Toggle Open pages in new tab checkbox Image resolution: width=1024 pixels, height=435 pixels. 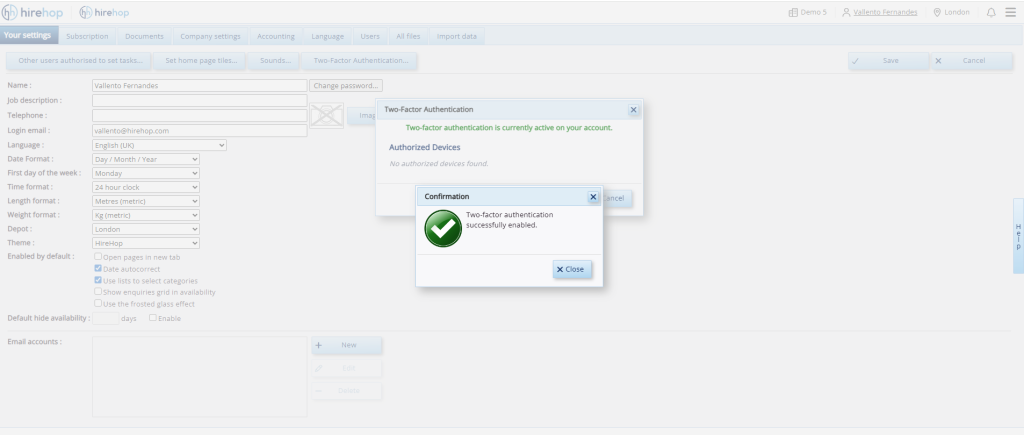tap(98, 257)
